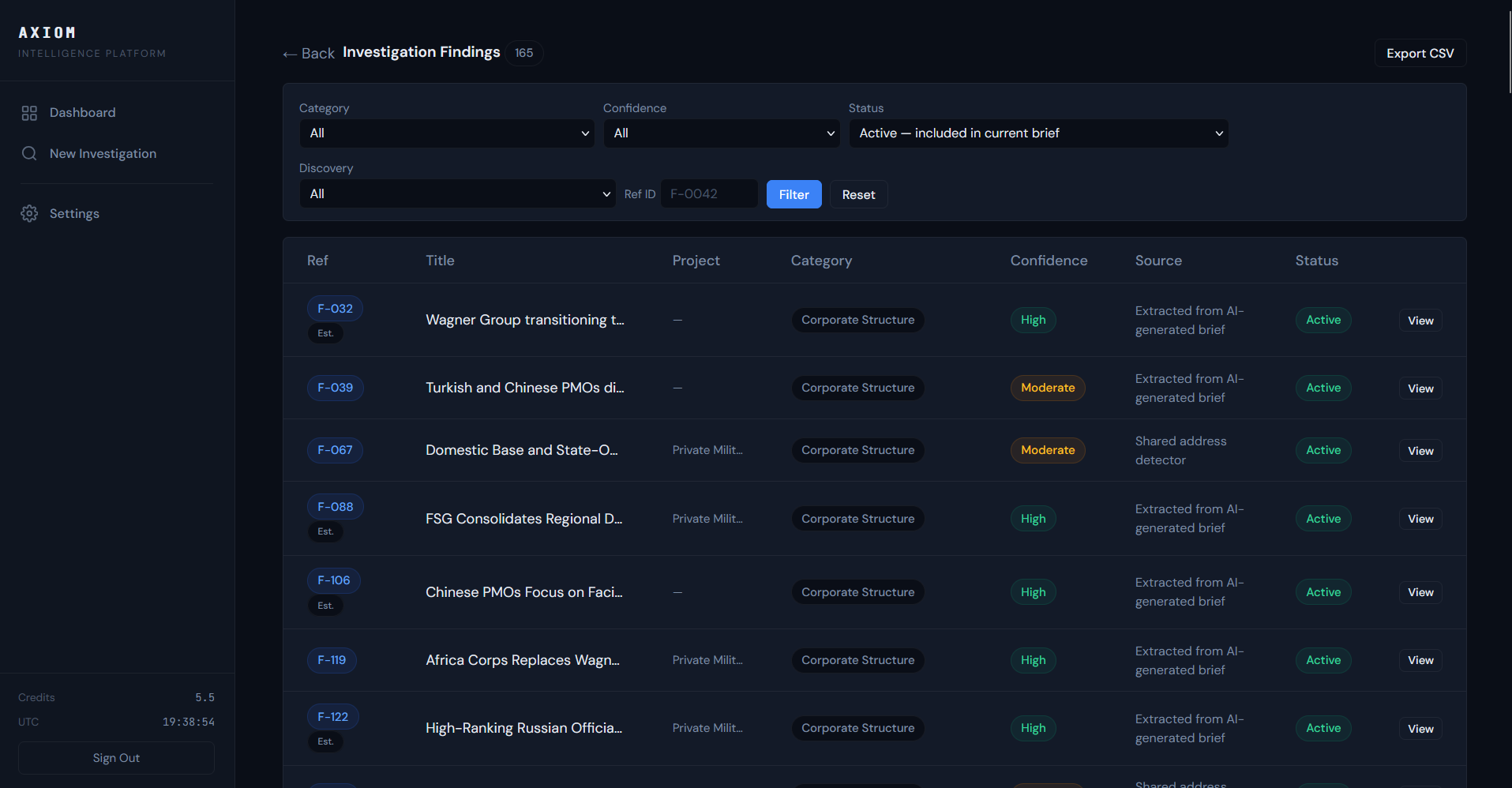Click the Export CSV button
The image size is (1512, 788).
1420,54
